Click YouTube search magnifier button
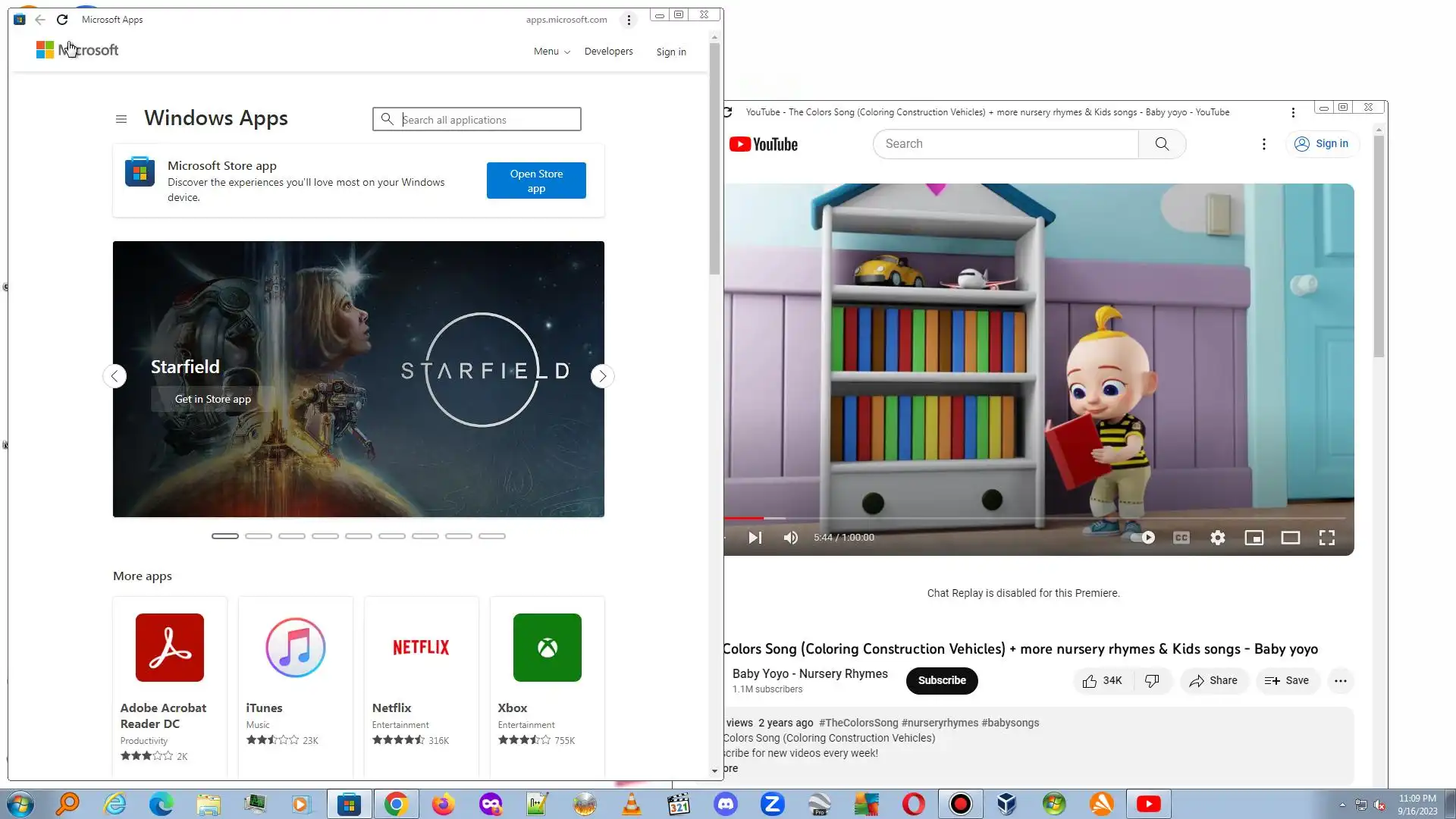 (x=1162, y=144)
